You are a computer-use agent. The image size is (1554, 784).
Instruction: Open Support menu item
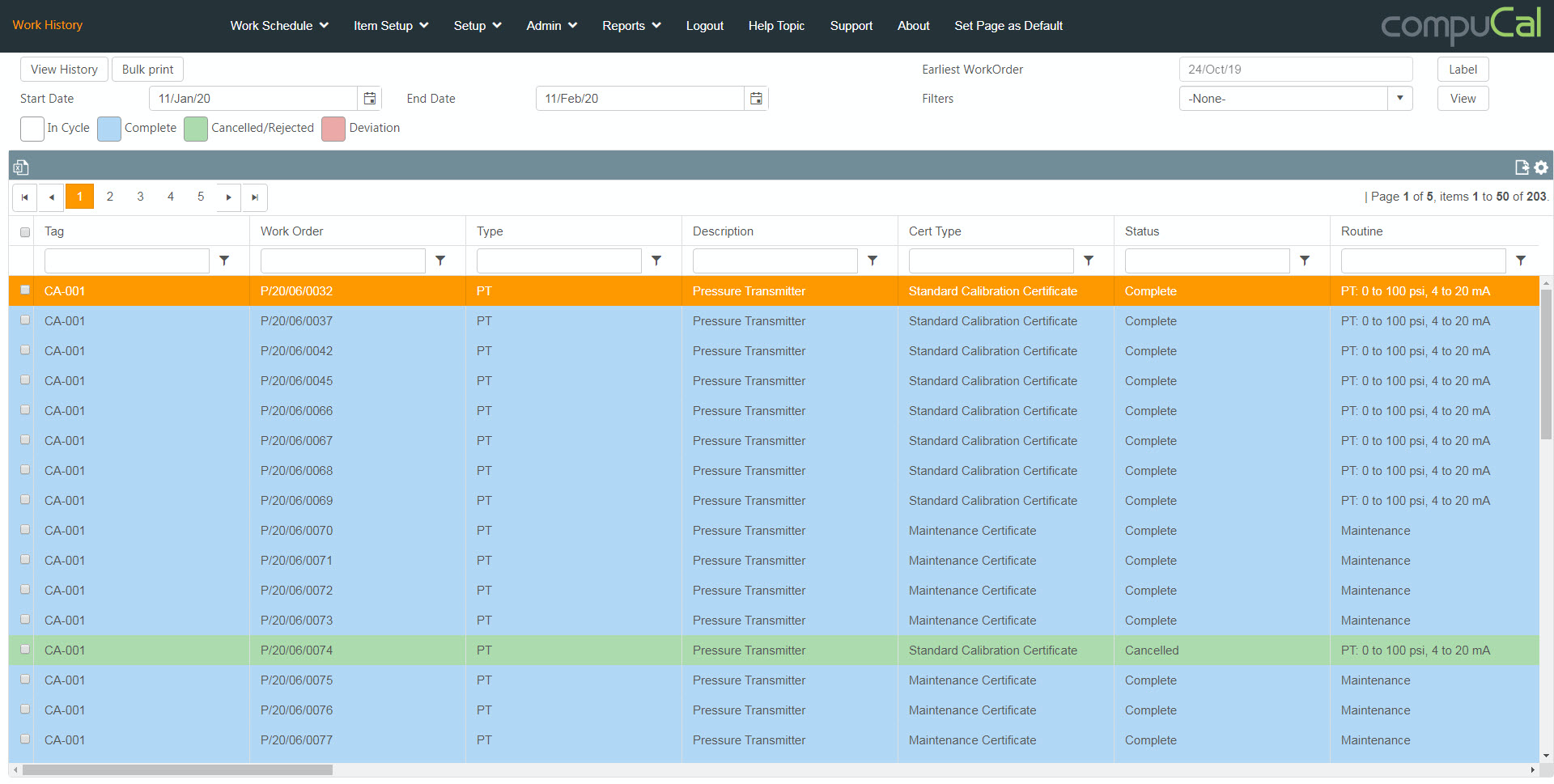(x=851, y=26)
